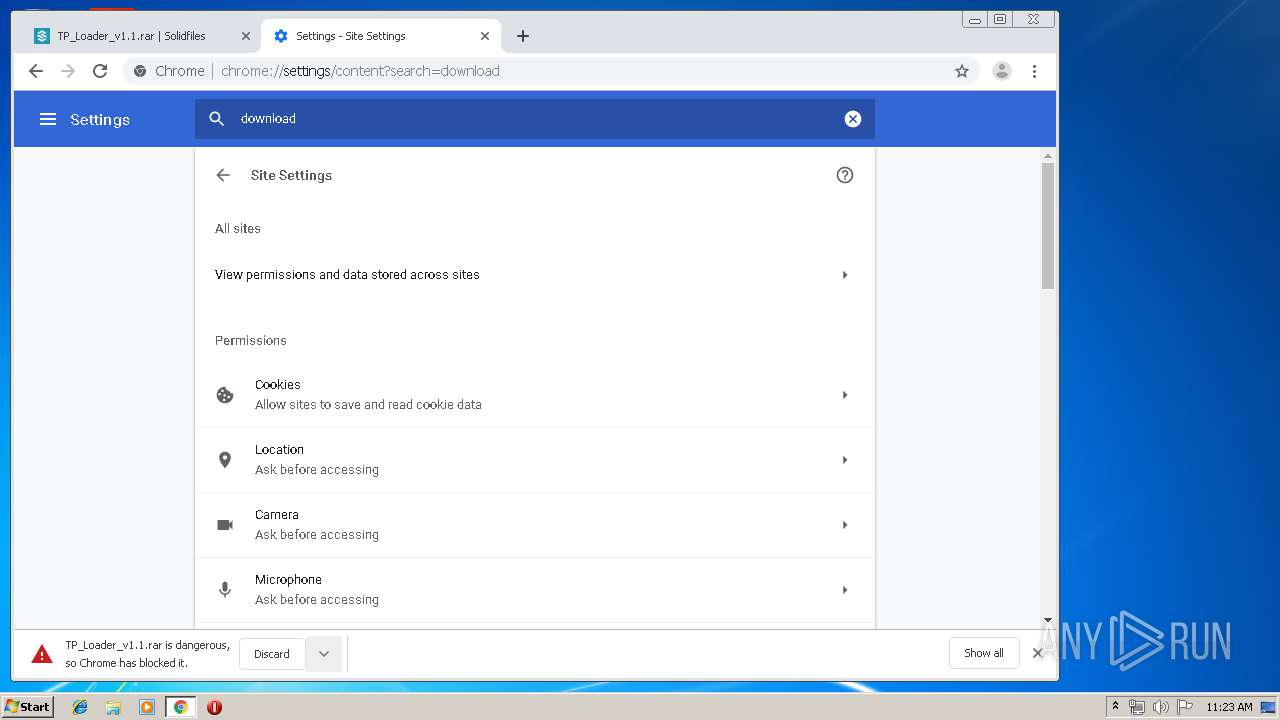The image size is (1280, 720).
Task: Click the Action Center flag icon
Action: (1184, 707)
